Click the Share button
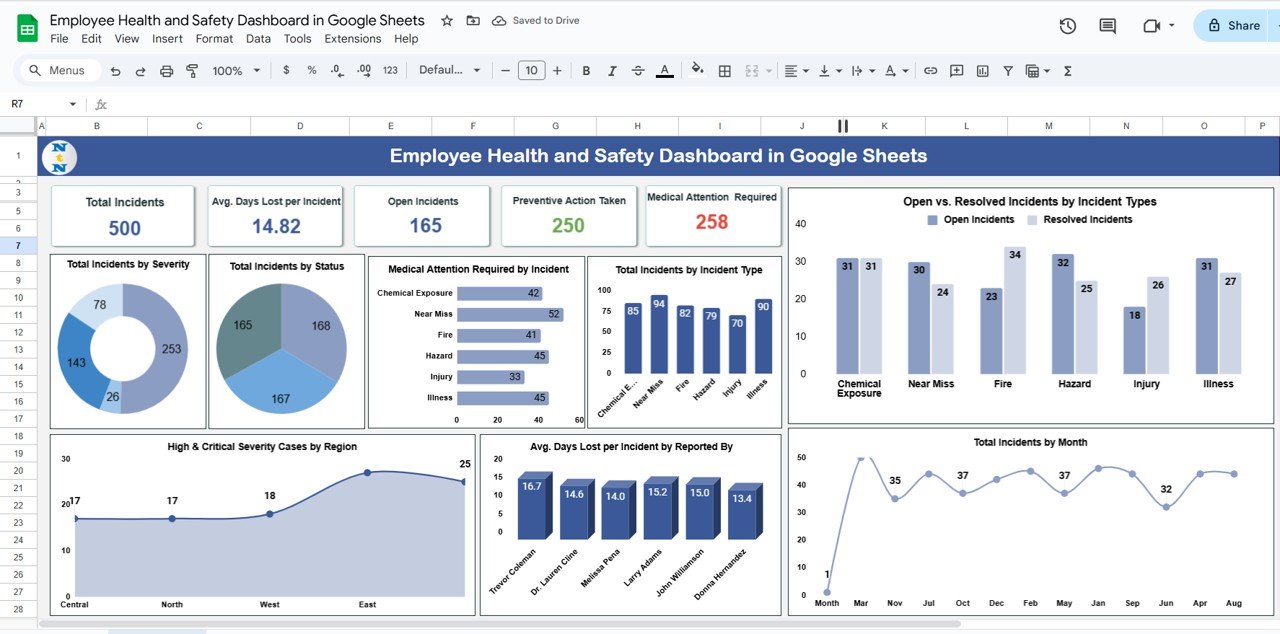 (1234, 26)
